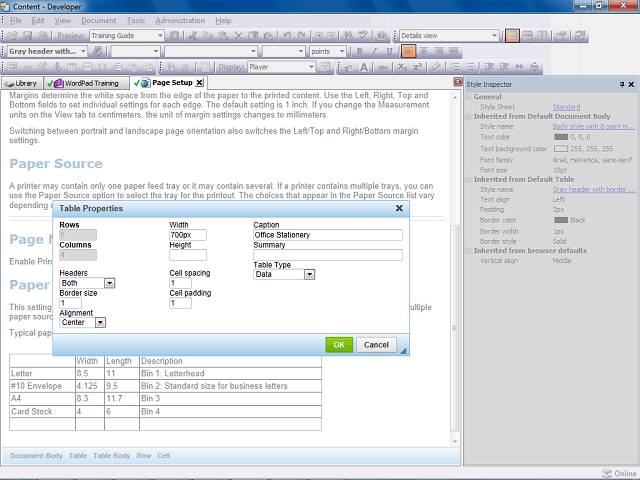640x480 pixels.
Task: Click the large A font icon
Action: click(364, 67)
